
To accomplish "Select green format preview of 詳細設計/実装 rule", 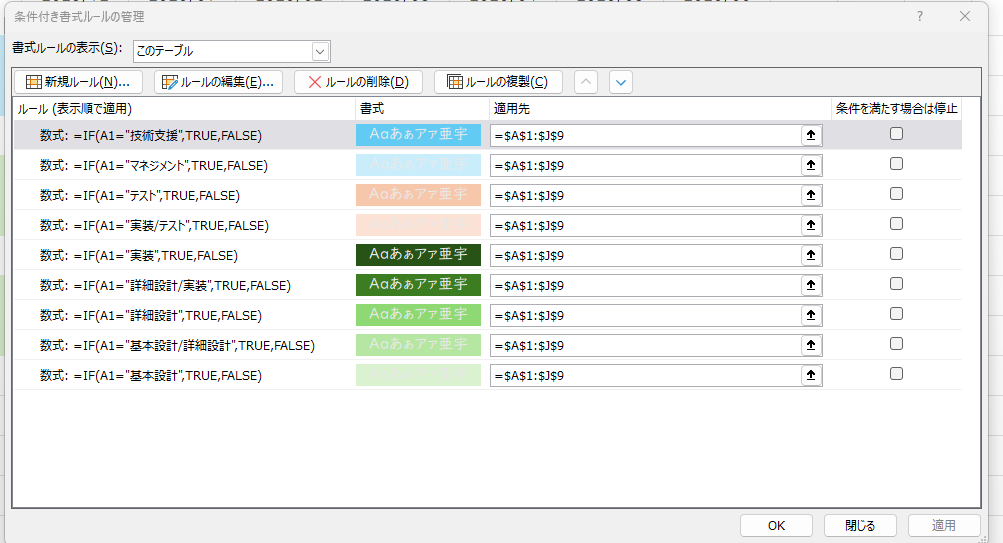I will (418, 285).
